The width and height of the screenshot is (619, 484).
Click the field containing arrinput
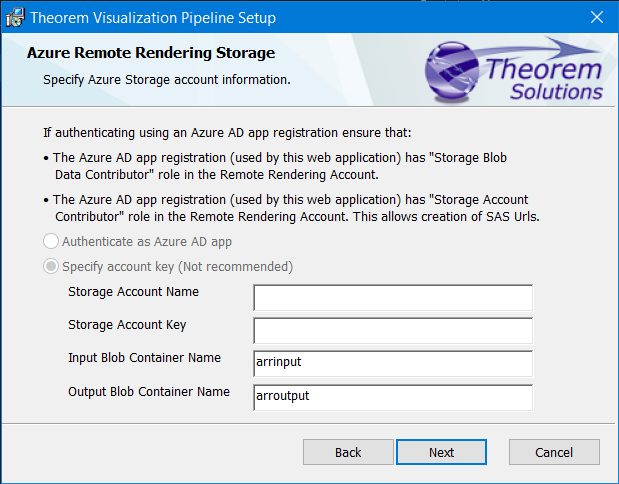click(393, 363)
